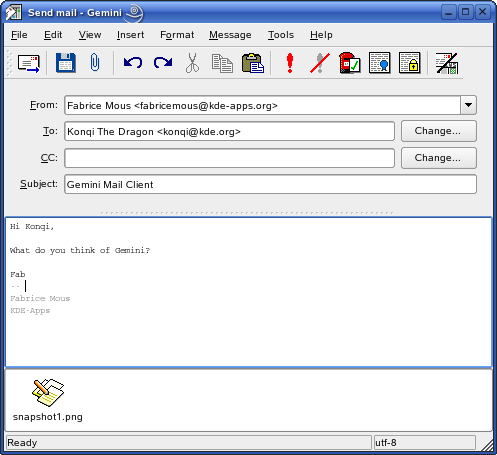497x455 pixels.
Task: Open the Tools menu
Action: (281, 35)
